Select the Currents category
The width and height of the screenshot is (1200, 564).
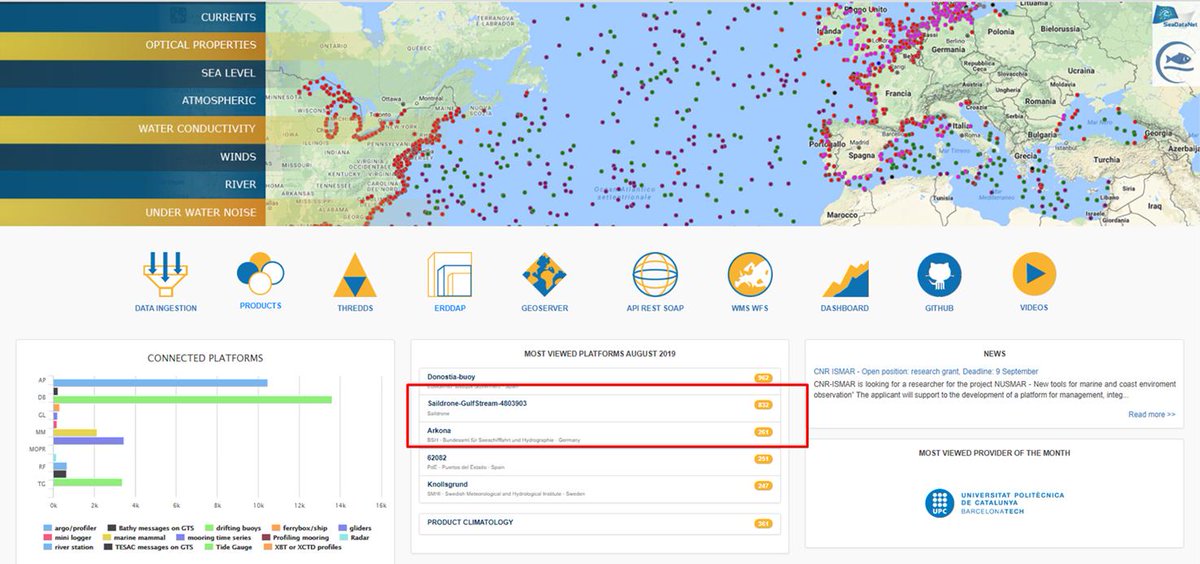point(132,17)
